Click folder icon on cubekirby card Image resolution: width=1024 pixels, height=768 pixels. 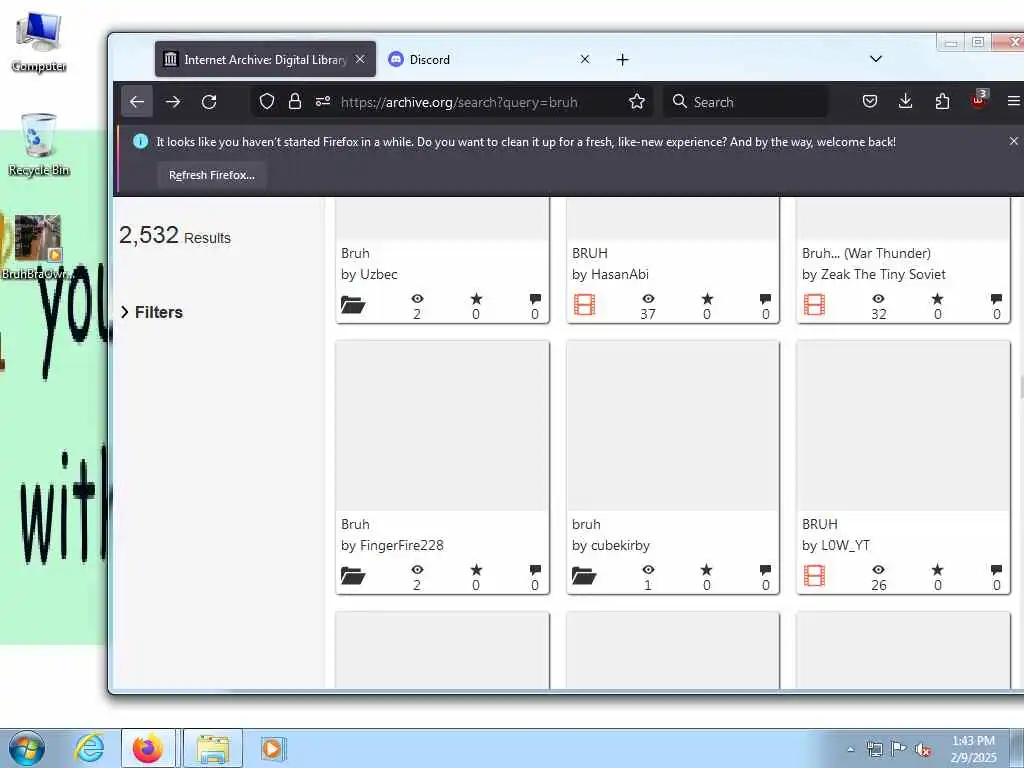tap(584, 575)
